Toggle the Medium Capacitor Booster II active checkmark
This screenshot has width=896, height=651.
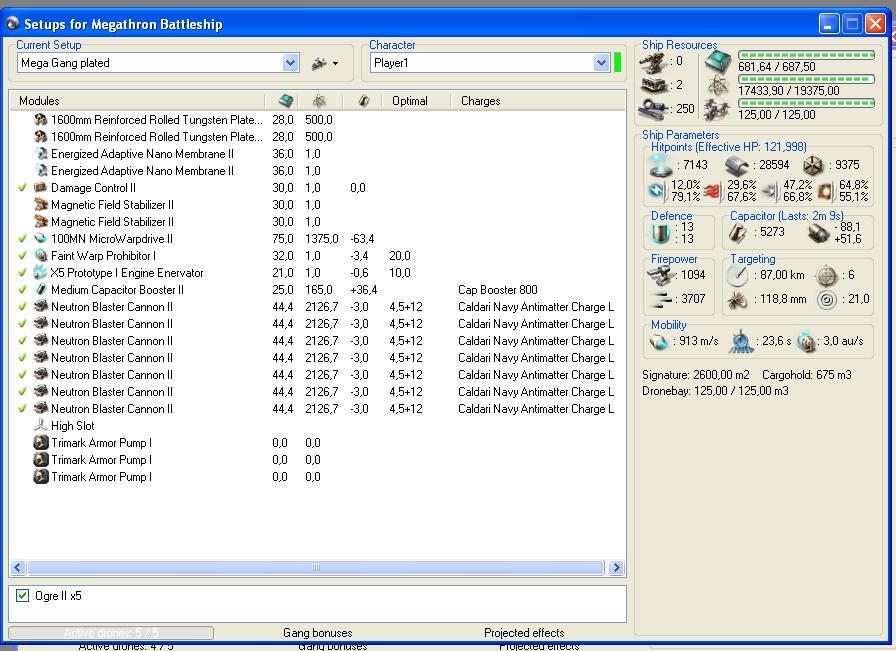point(22,290)
